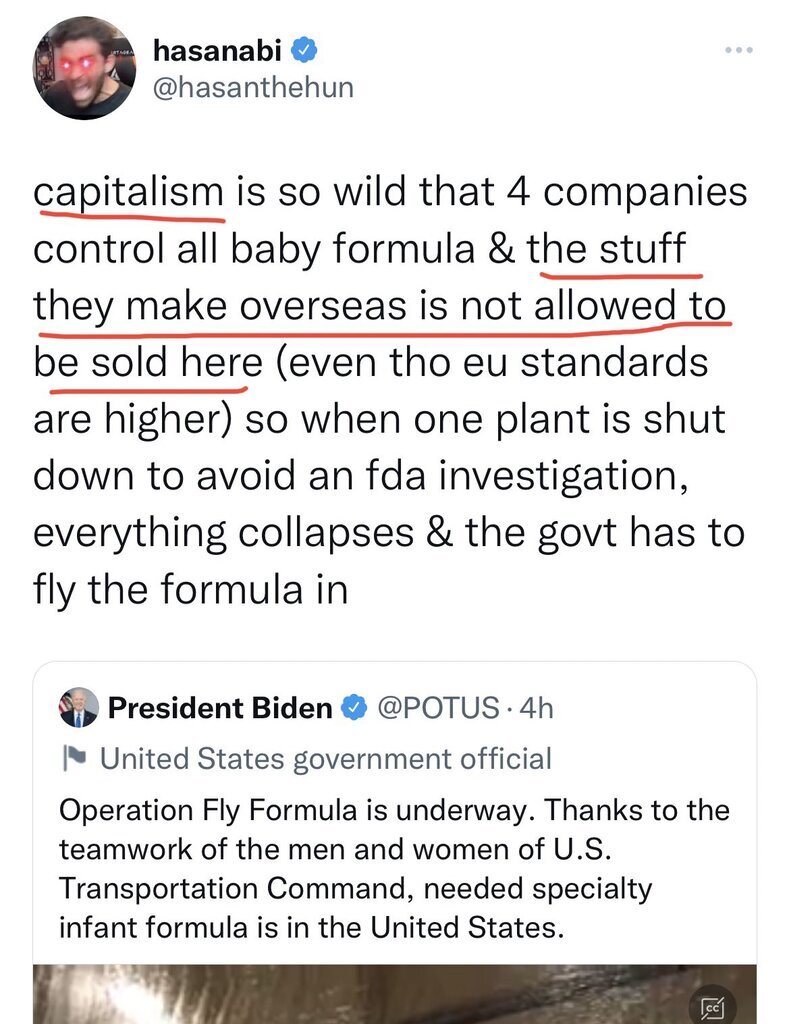Visit the @hasanthehun handle
789x1024 pixels.
(250, 88)
